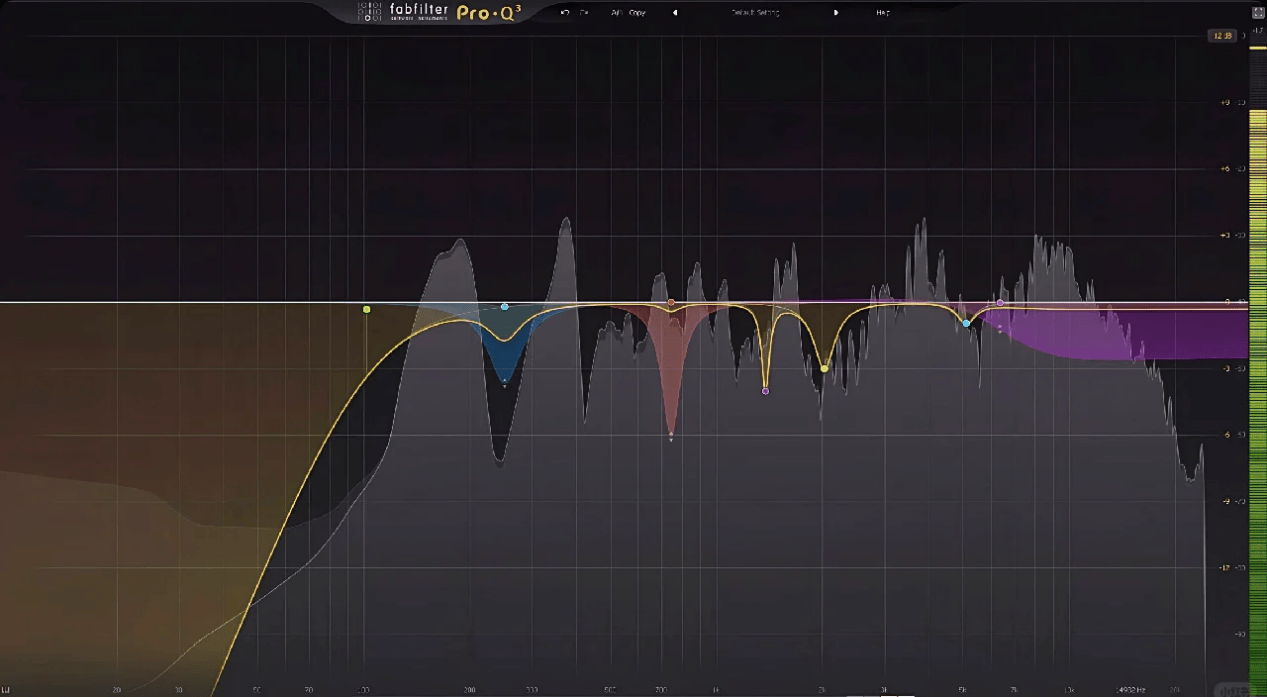Select the green low-cut band node
The width and height of the screenshot is (1267, 697).
[x=367, y=310]
